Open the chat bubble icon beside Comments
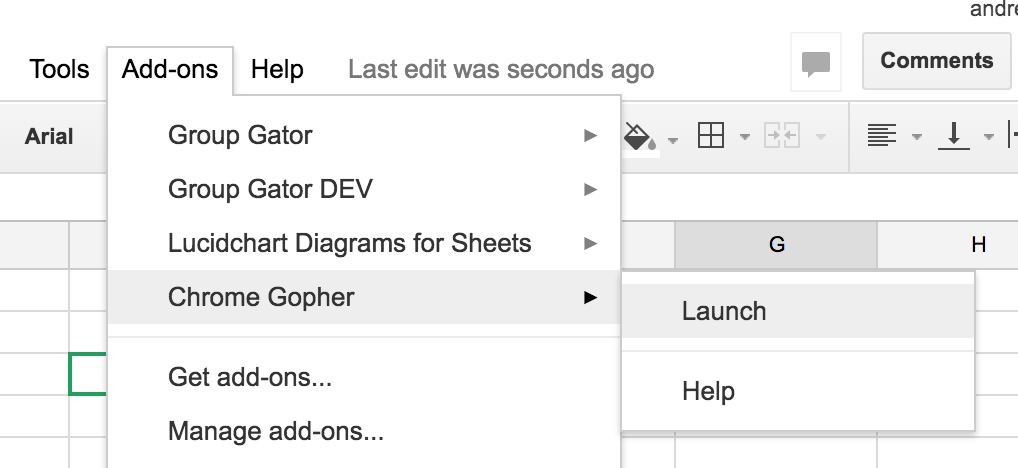Image resolution: width=1018 pixels, height=468 pixels. [816, 63]
